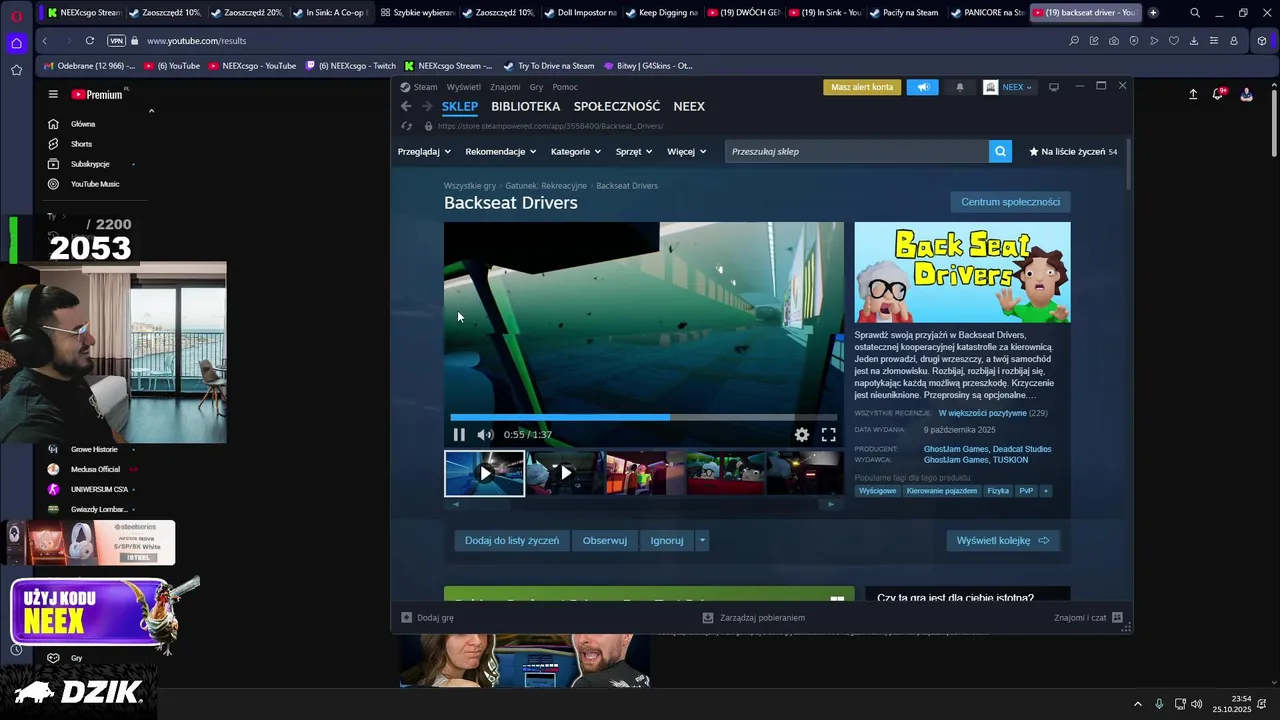Viewport: 1280px width, 720px height.
Task: Open Zarządzaj pobieraniem
Action: pos(753,618)
